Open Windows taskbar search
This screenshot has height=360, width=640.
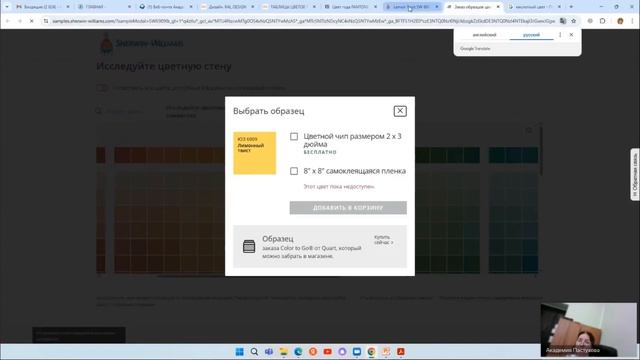pyautogui.click(x=254, y=351)
